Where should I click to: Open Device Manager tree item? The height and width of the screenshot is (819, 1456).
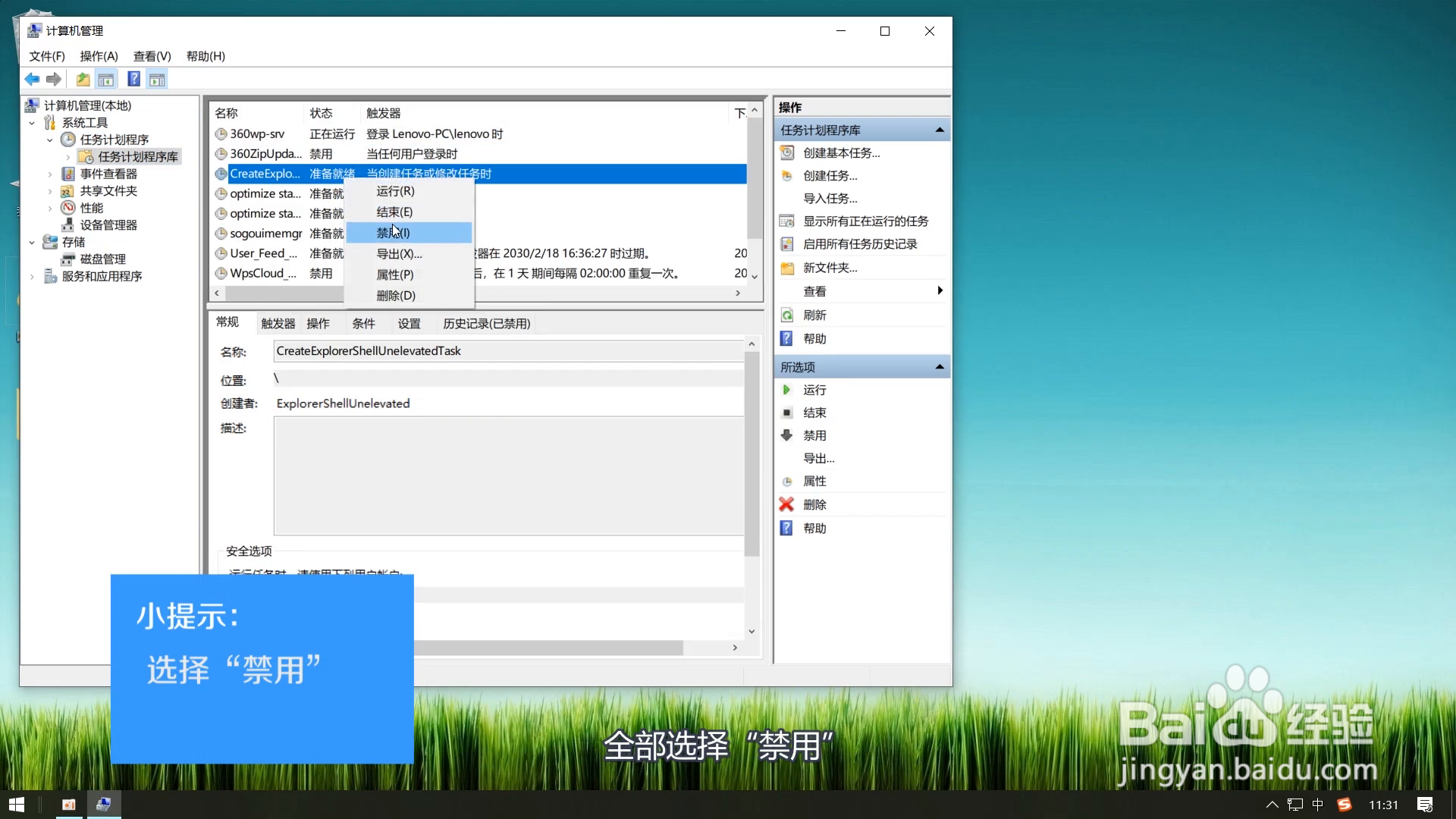pyautogui.click(x=108, y=225)
